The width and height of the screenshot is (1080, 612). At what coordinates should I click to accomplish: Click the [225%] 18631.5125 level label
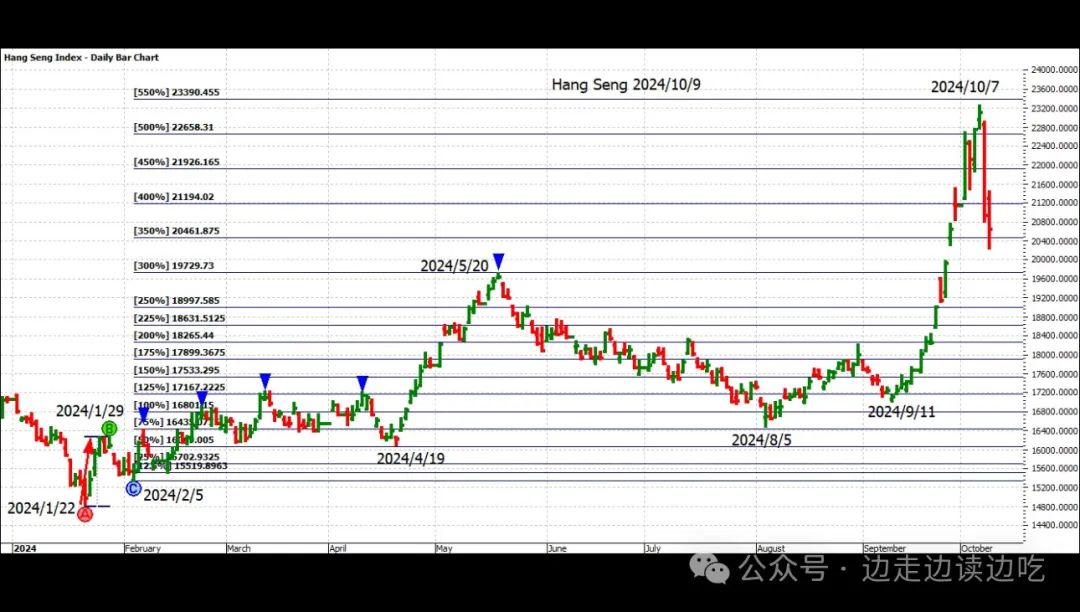180,319
